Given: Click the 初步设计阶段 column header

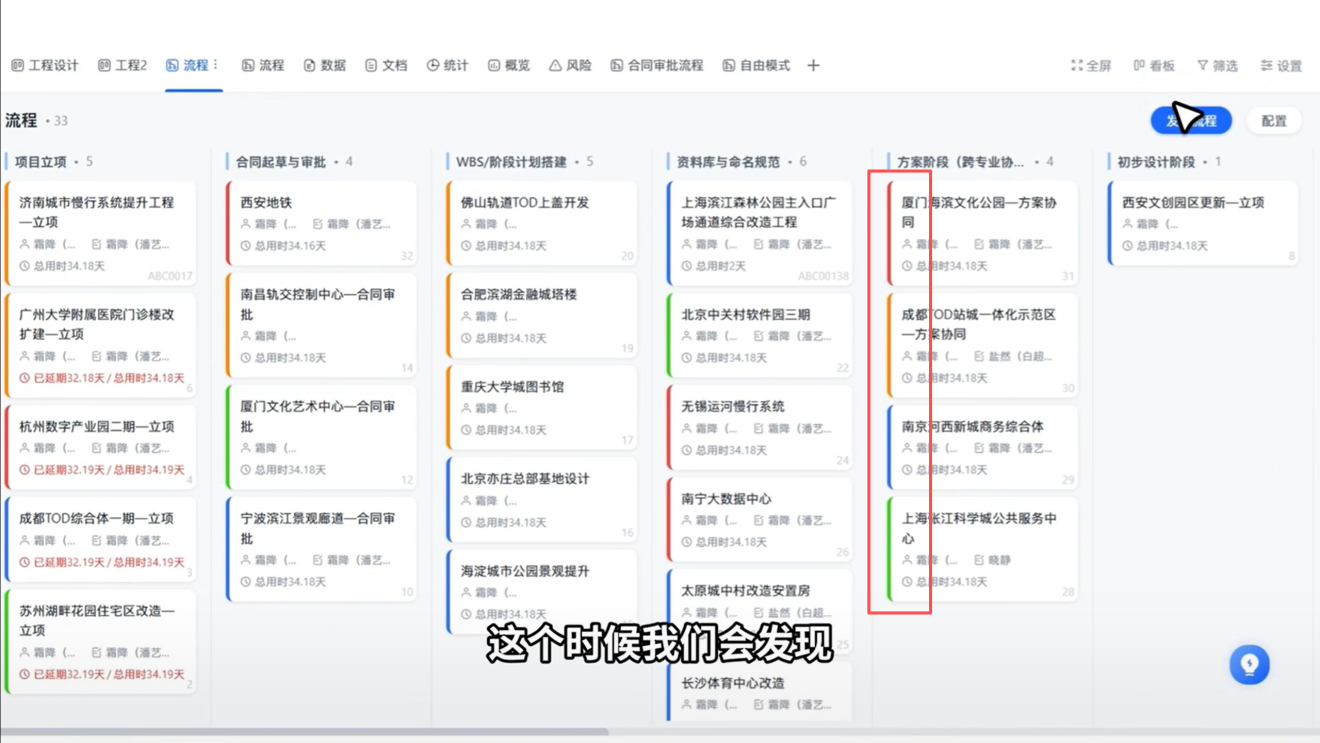Looking at the screenshot, I should pos(1156,161).
